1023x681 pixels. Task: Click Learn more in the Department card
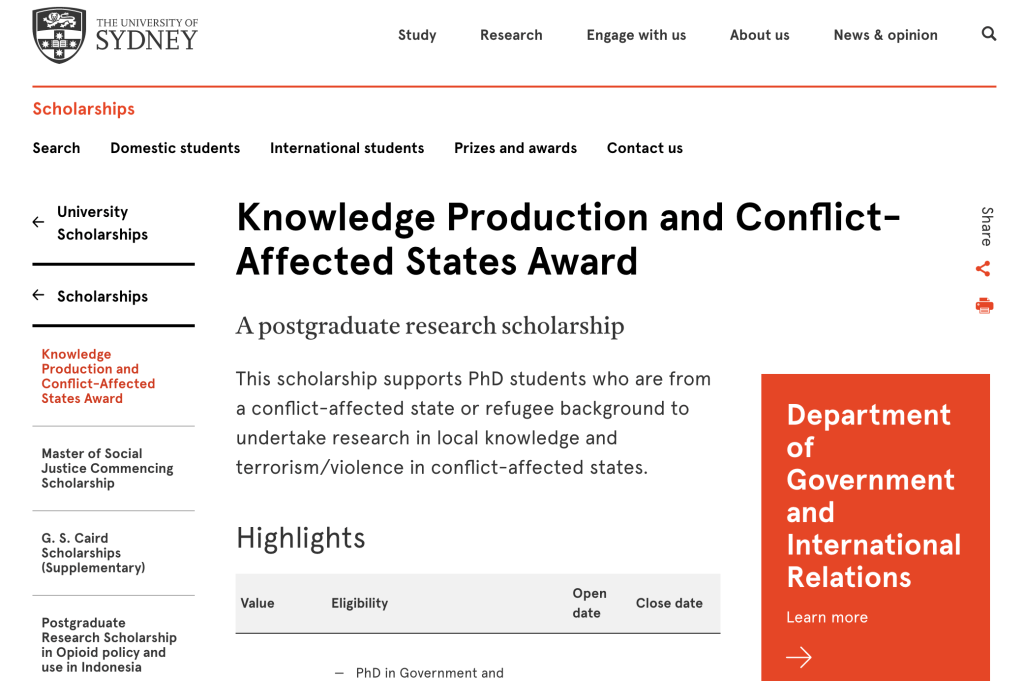(827, 617)
